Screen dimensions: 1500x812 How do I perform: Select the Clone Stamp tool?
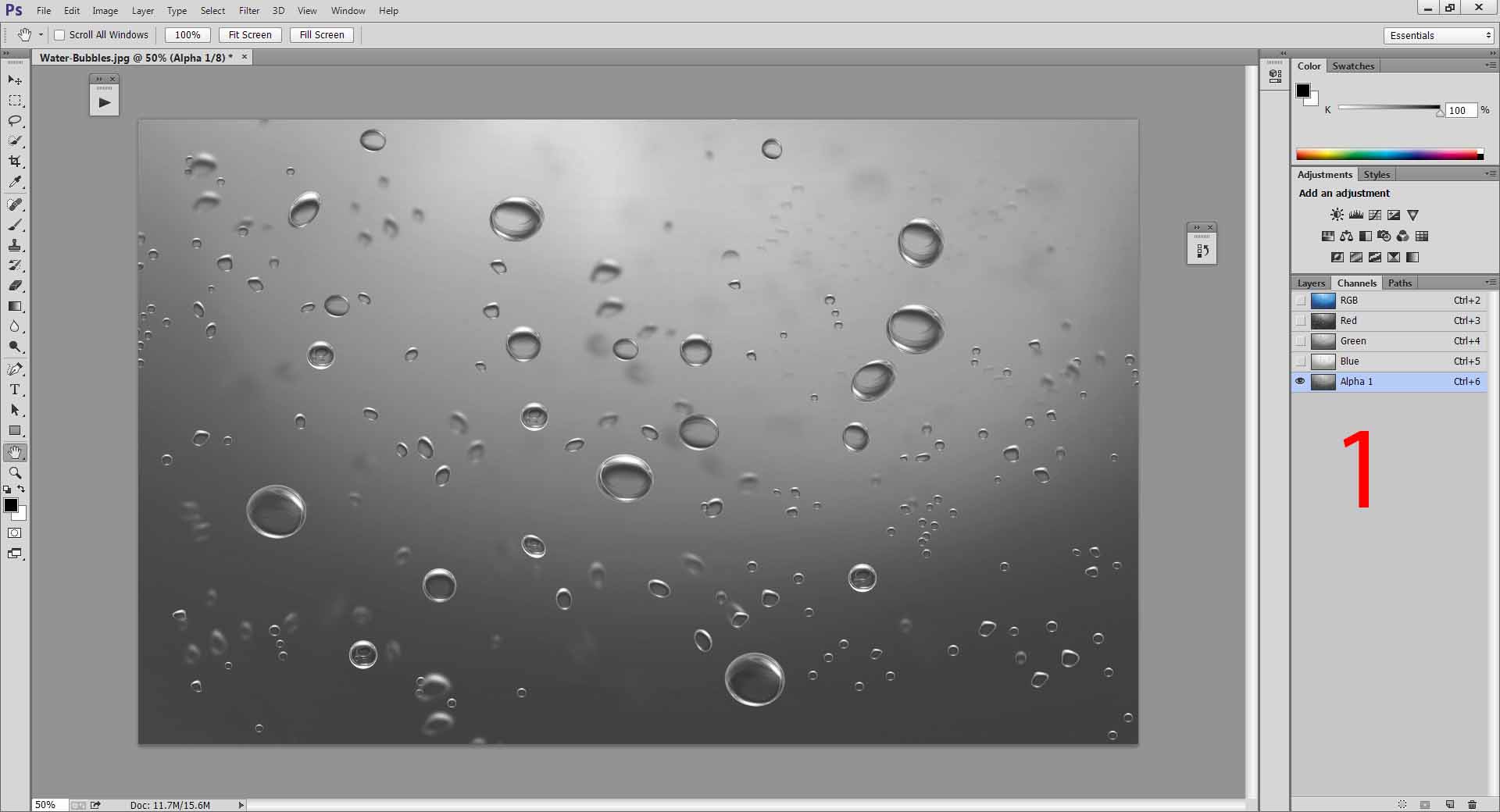coord(15,245)
